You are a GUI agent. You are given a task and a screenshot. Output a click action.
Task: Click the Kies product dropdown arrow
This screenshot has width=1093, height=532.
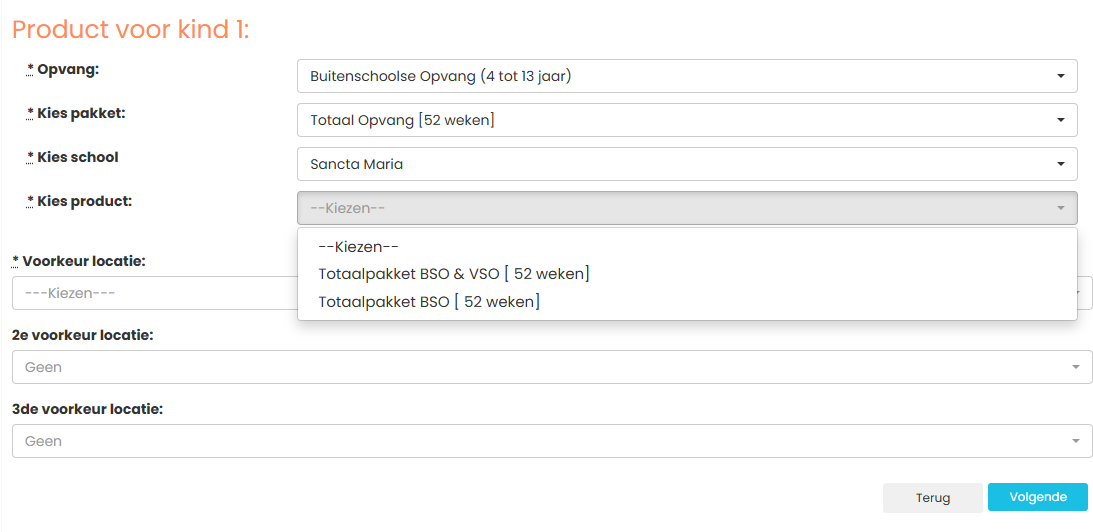click(1060, 208)
